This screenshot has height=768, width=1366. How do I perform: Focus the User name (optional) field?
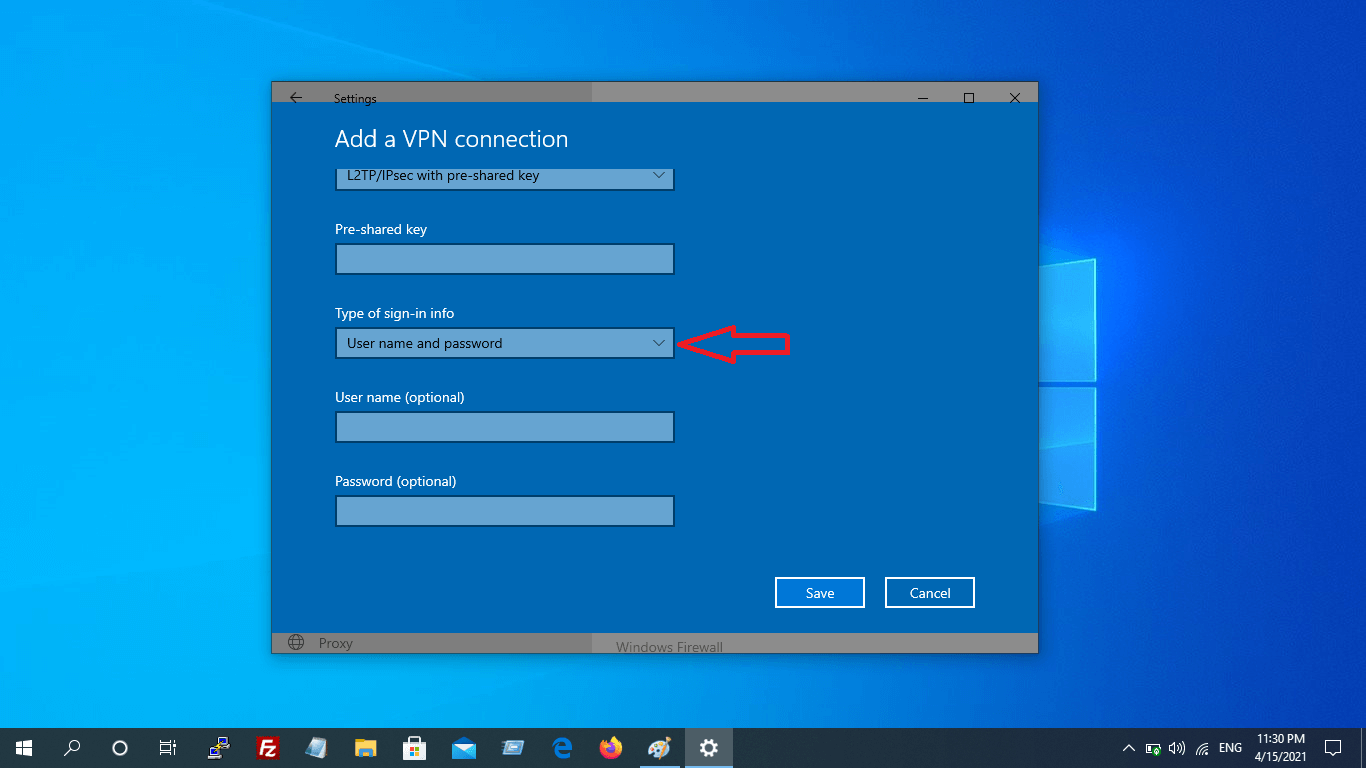point(504,427)
